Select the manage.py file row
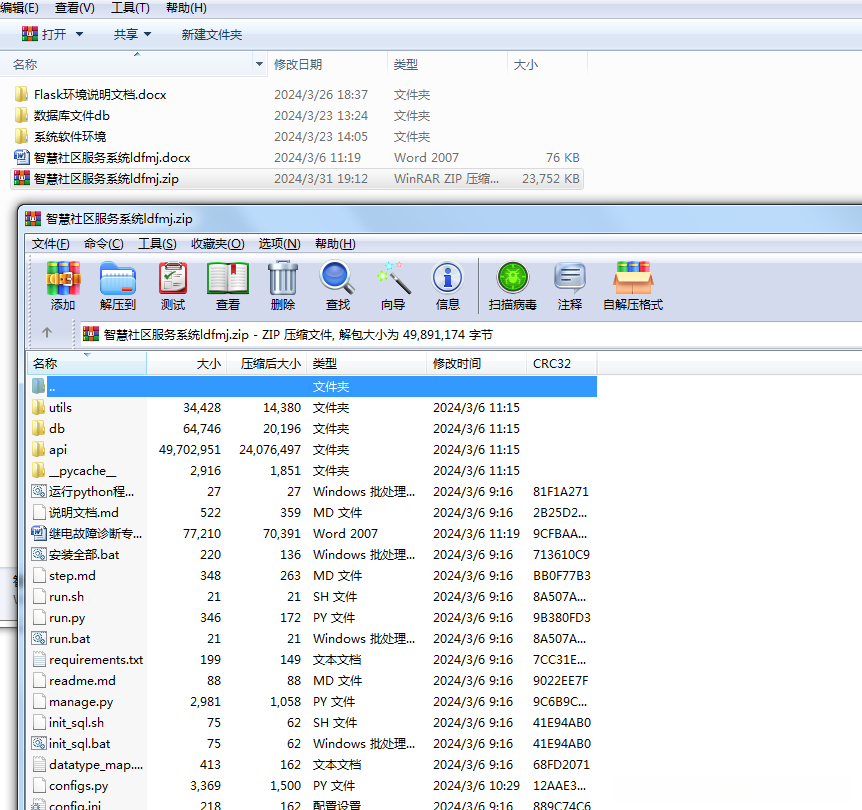Screen dimensions: 862x810 [313, 702]
